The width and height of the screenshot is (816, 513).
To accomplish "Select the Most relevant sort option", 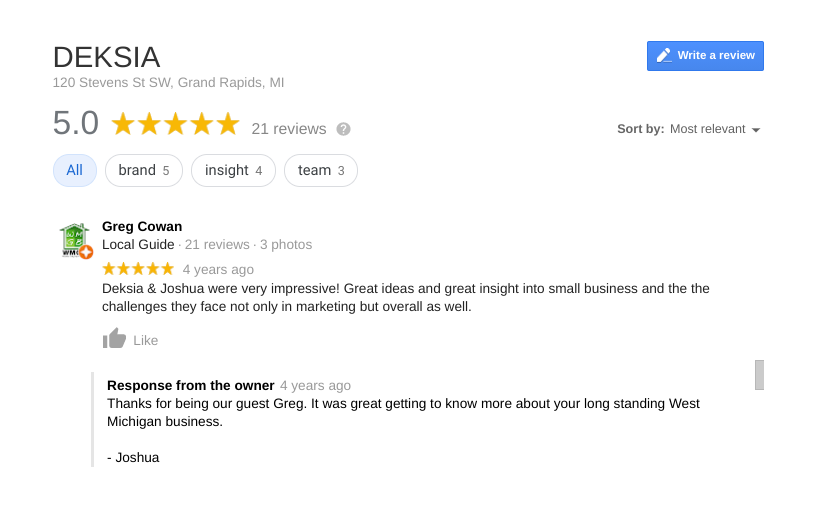I will 707,129.
